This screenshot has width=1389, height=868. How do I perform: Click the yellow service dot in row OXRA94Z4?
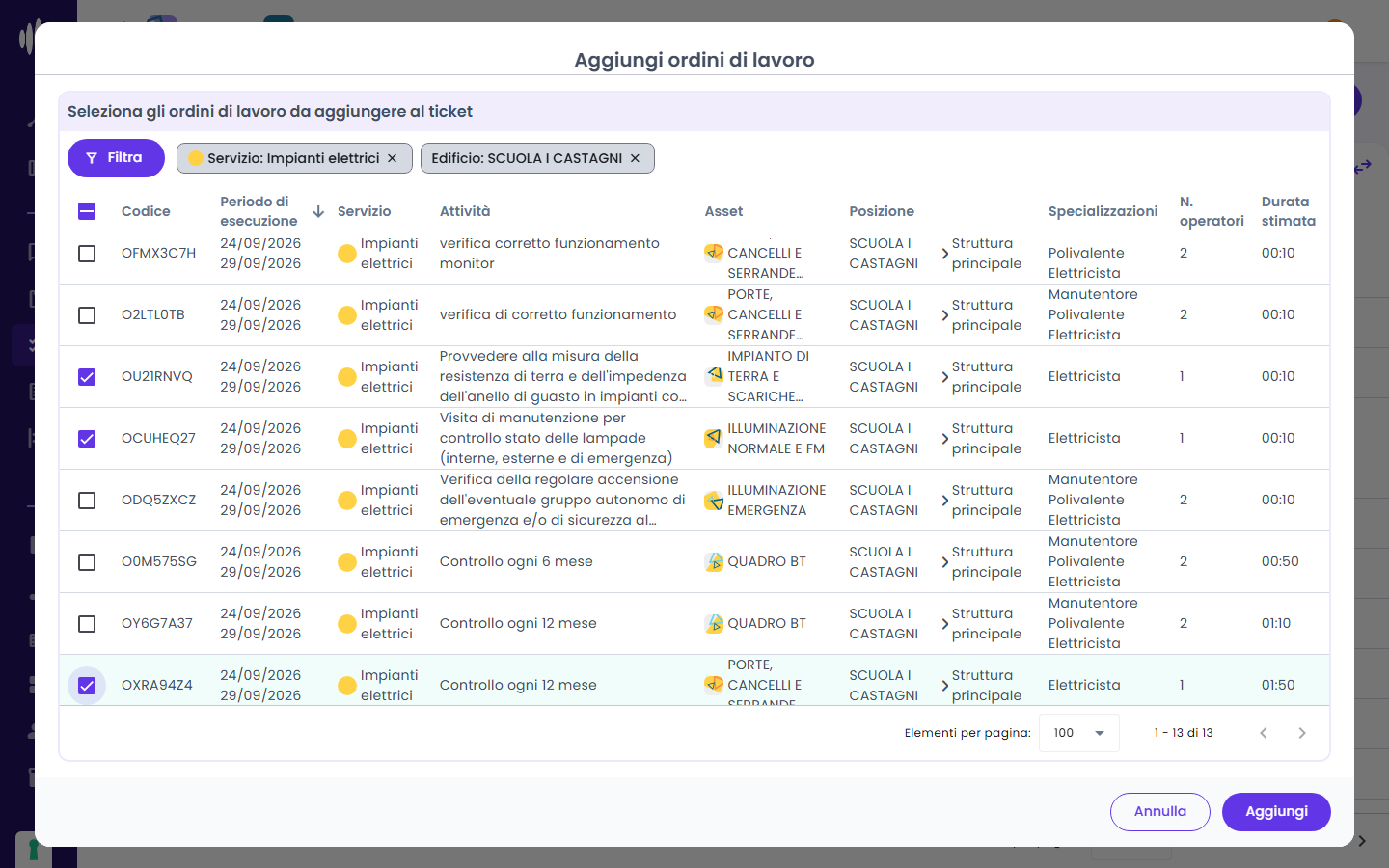(x=347, y=686)
